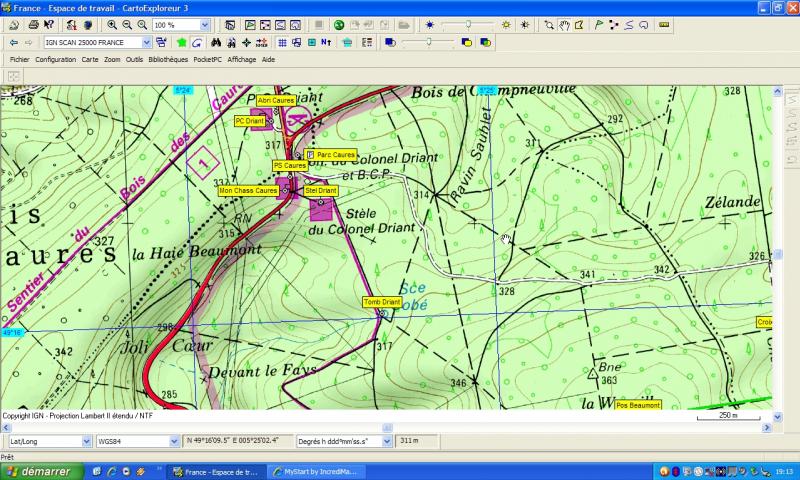Click the Tomb Driant waypoint label
The image size is (800, 480).
pos(382,302)
